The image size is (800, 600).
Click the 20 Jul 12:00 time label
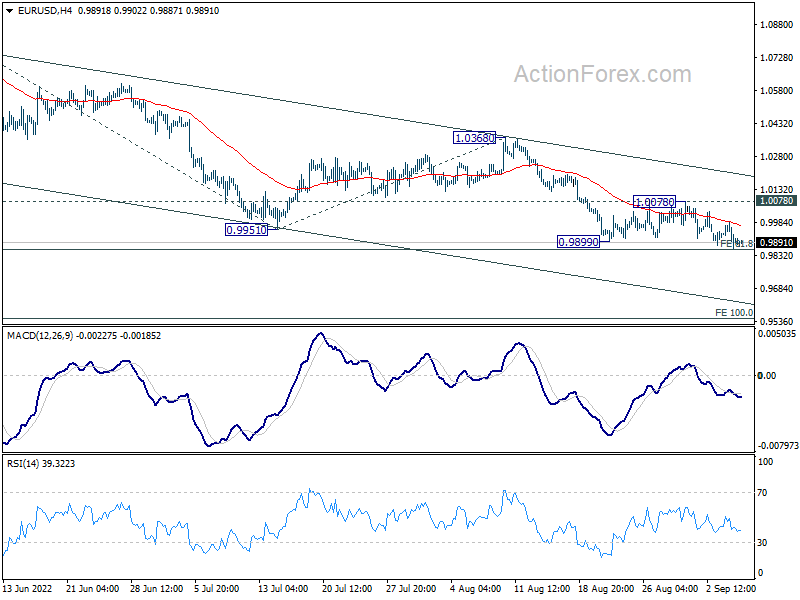click(347, 589)
